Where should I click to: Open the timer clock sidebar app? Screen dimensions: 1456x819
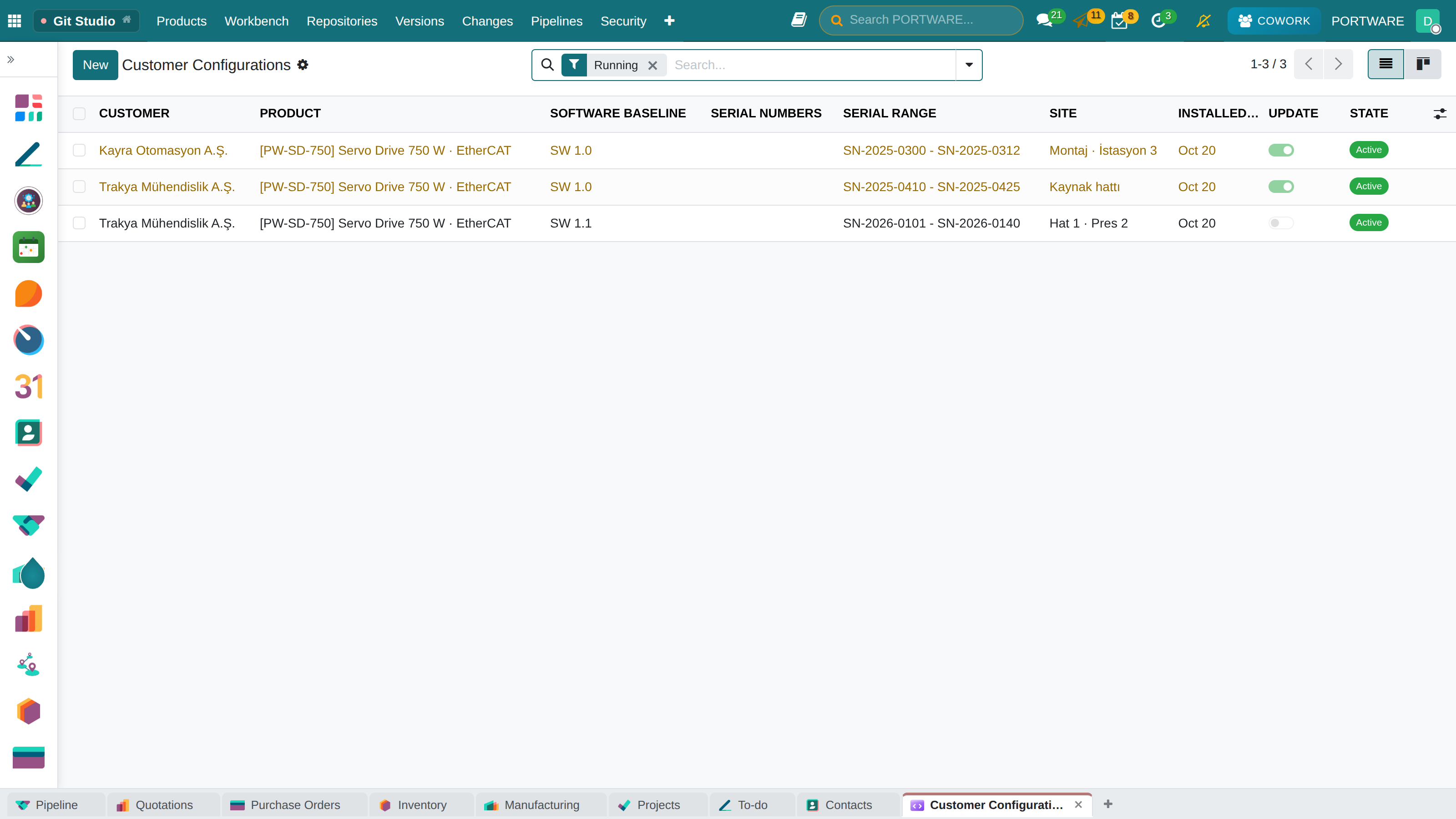click(28, 340)
